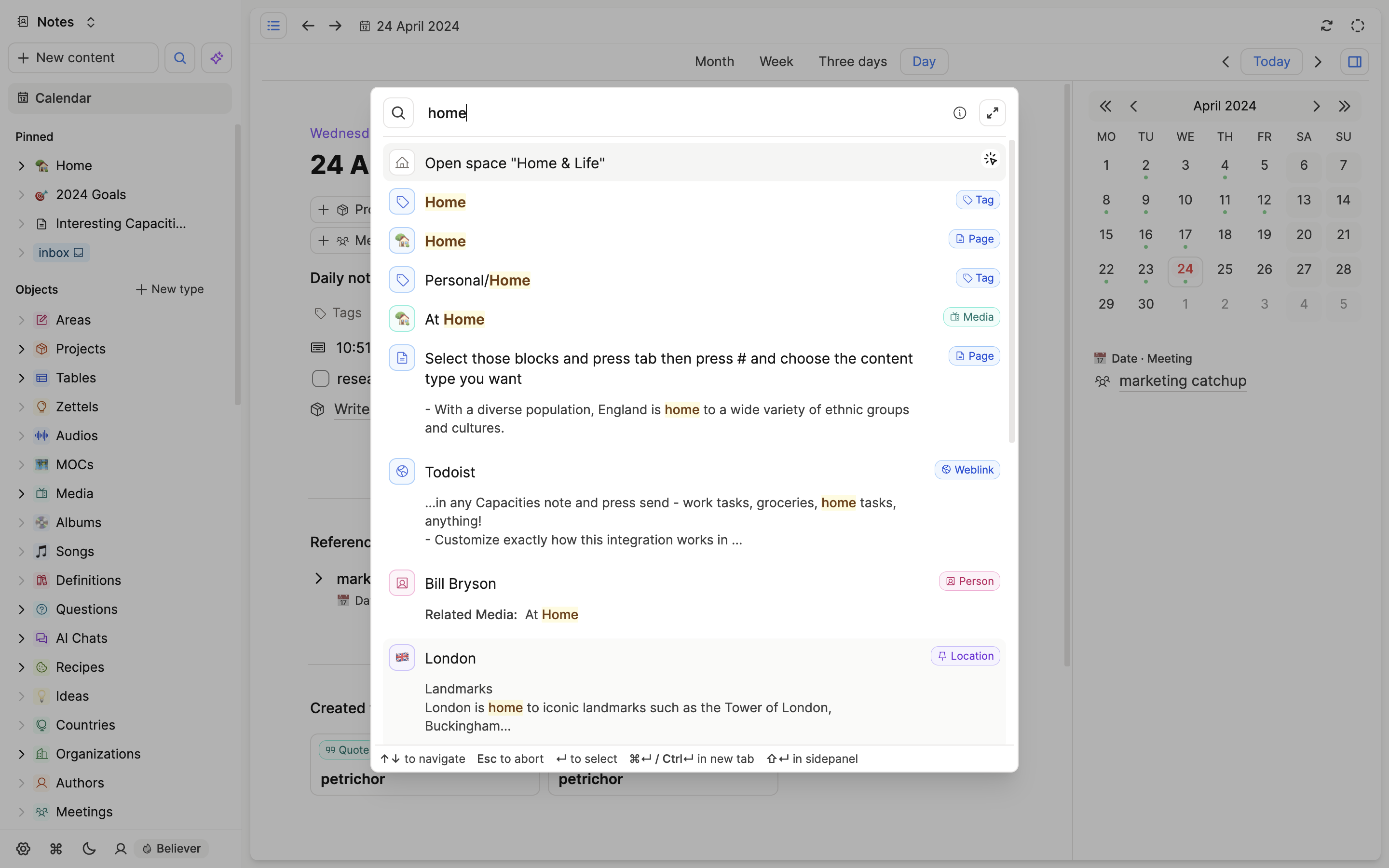Open settings gear in sidebar footer

tap(23, 849)
